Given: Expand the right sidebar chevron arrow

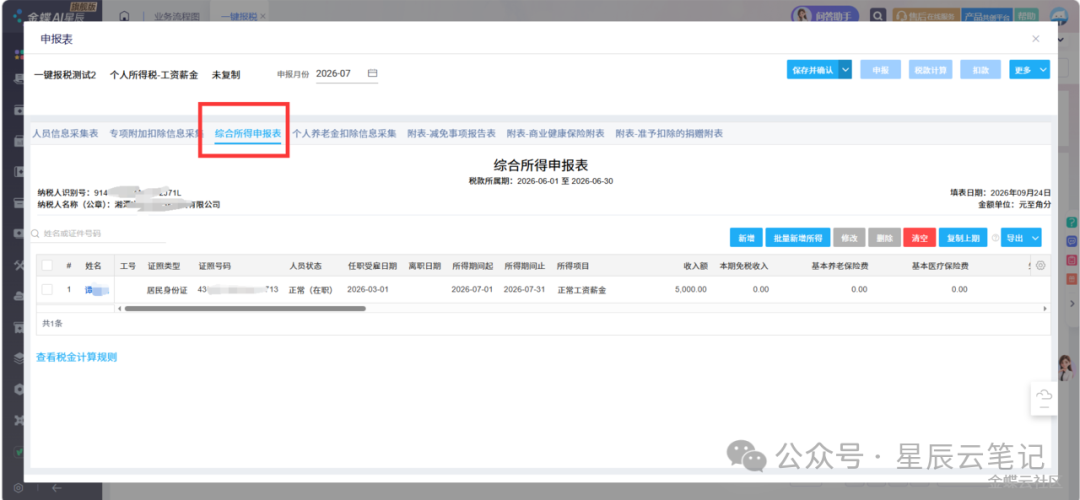Looking at the screenshot, I should click(1072, 303).
